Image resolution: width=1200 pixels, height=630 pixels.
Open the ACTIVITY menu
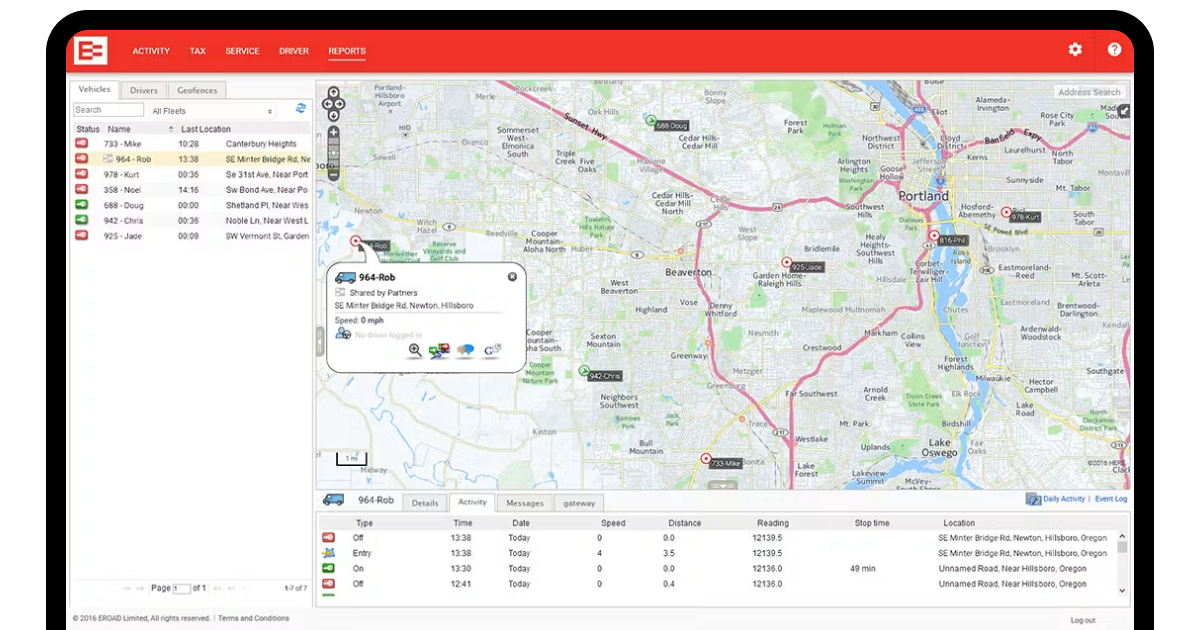151,51
